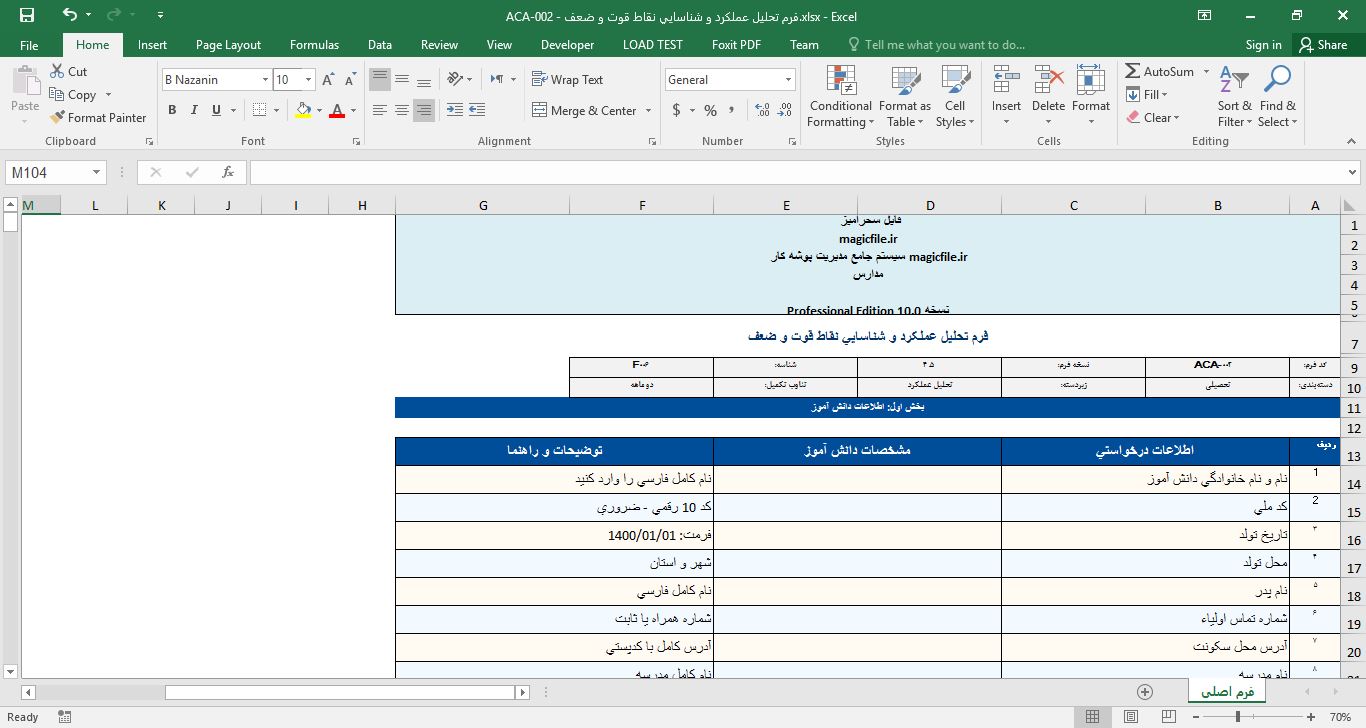The width and height of the screenshot is (1366, 728).
Task: Switch to the Formulas ribbon tab
Action: pyautogui.click(x=314, y=44)
